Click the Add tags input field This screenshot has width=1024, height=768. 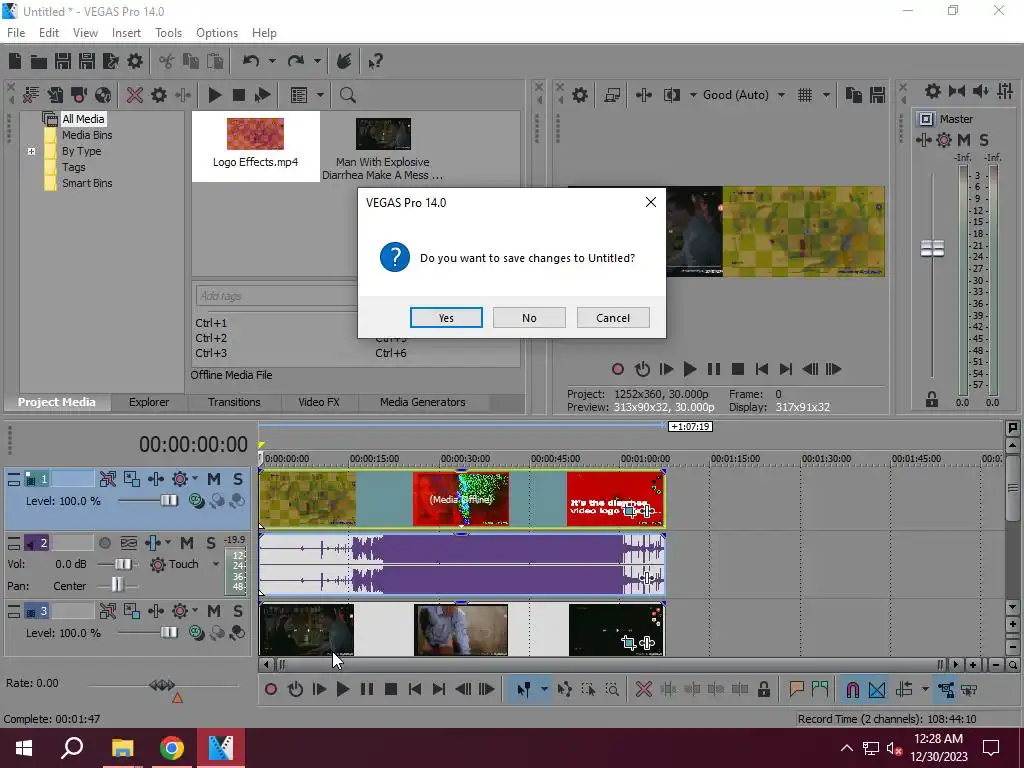pyautogui.click(x=277, y=296)
